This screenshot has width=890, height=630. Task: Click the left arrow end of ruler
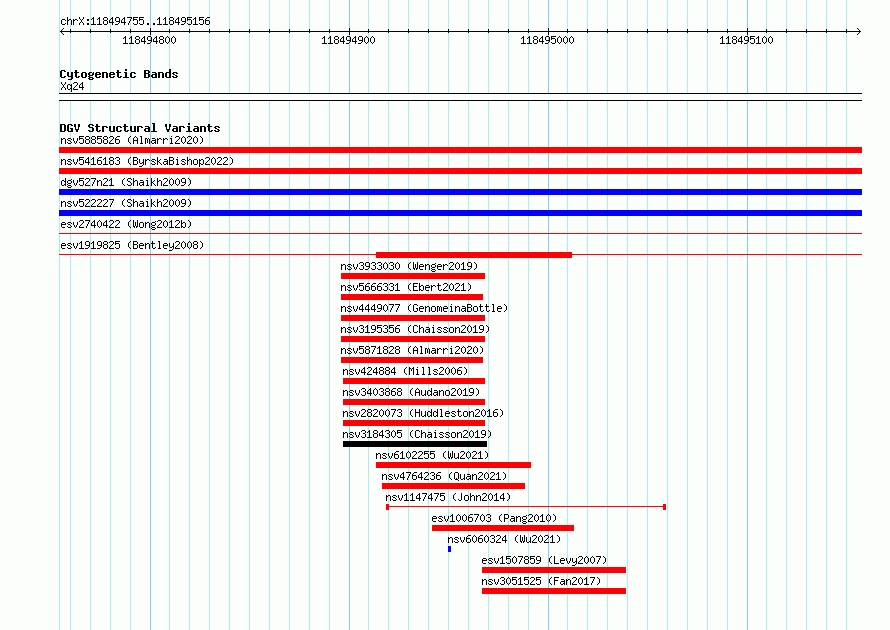[62, 31]
